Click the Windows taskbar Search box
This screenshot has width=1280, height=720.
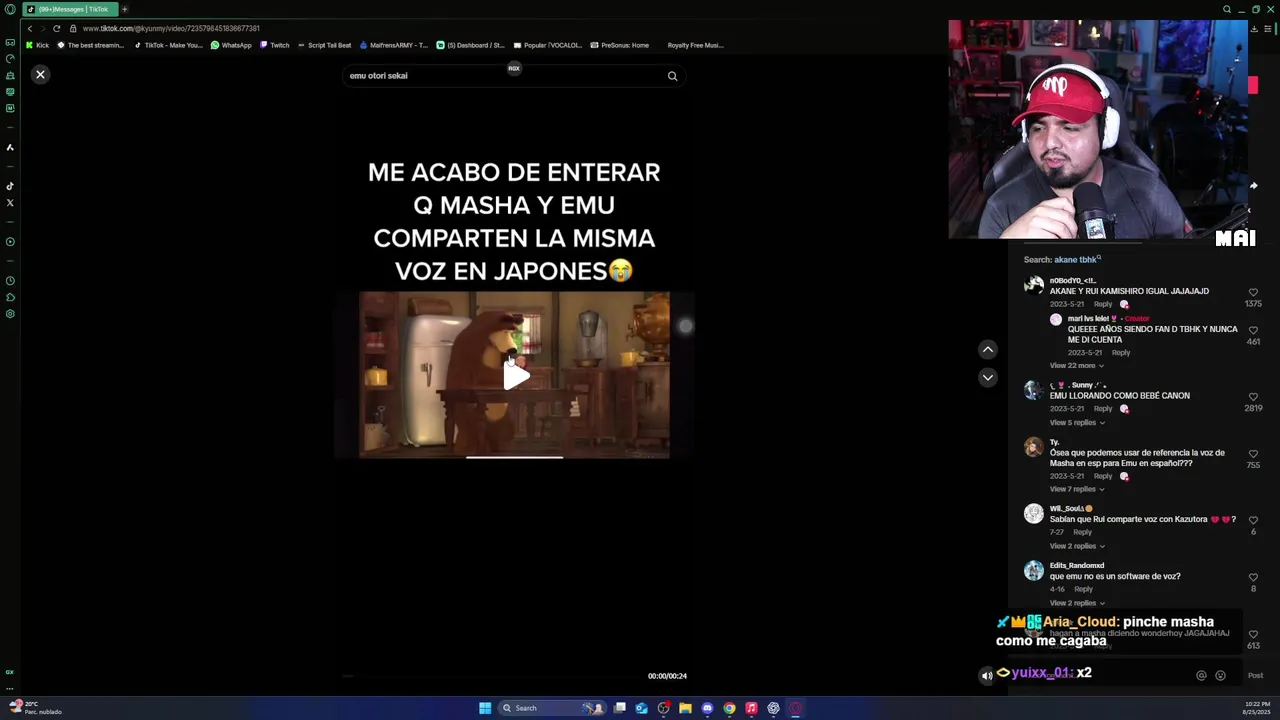point(552,708)
